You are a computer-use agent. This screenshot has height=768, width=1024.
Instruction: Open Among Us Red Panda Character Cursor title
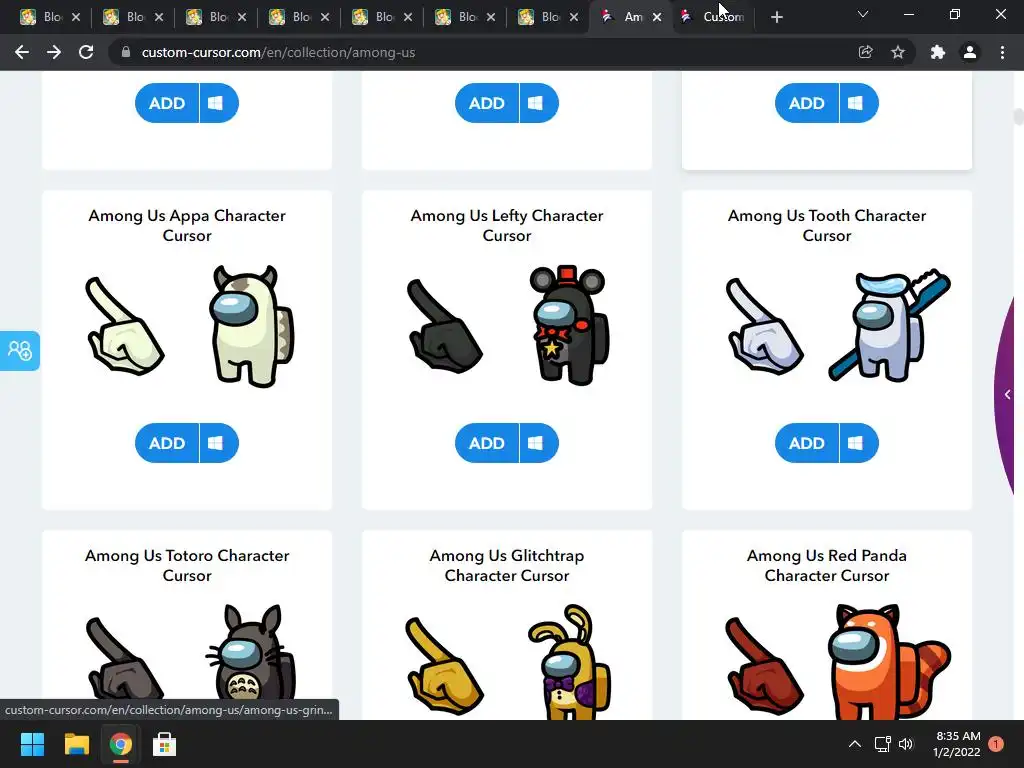[x=827, y=565]
